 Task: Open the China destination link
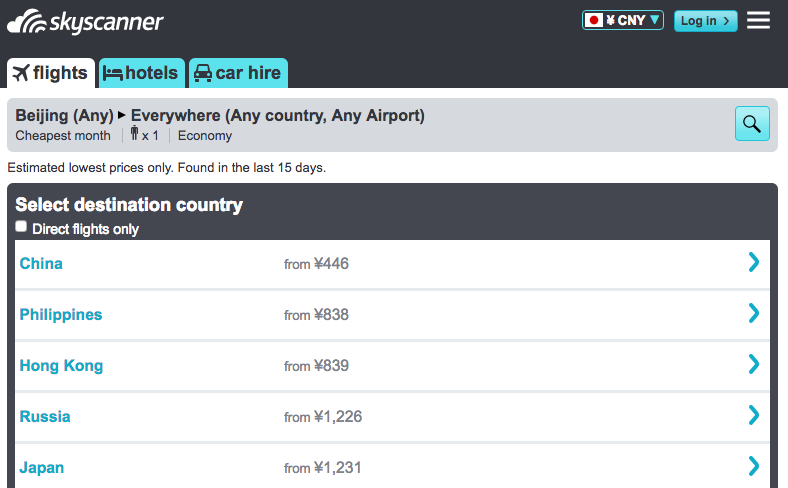coord(41,264)
